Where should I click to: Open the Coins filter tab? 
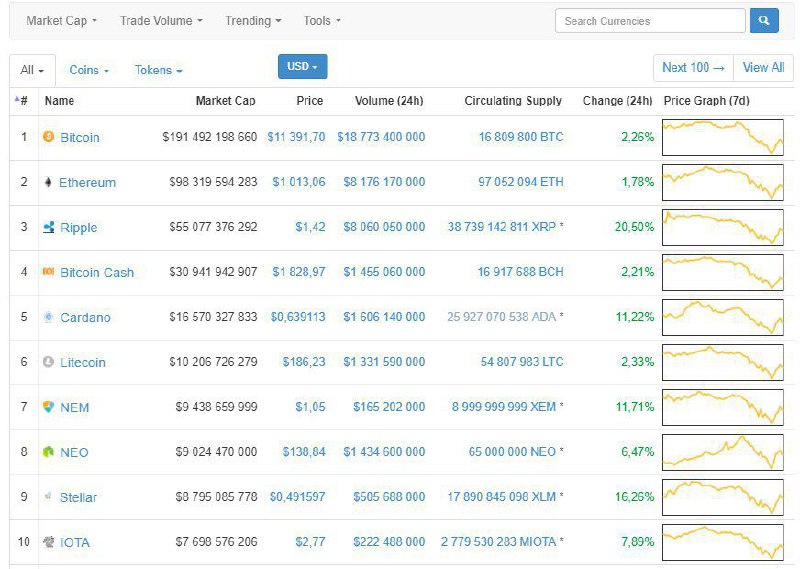tap(89, 70)
